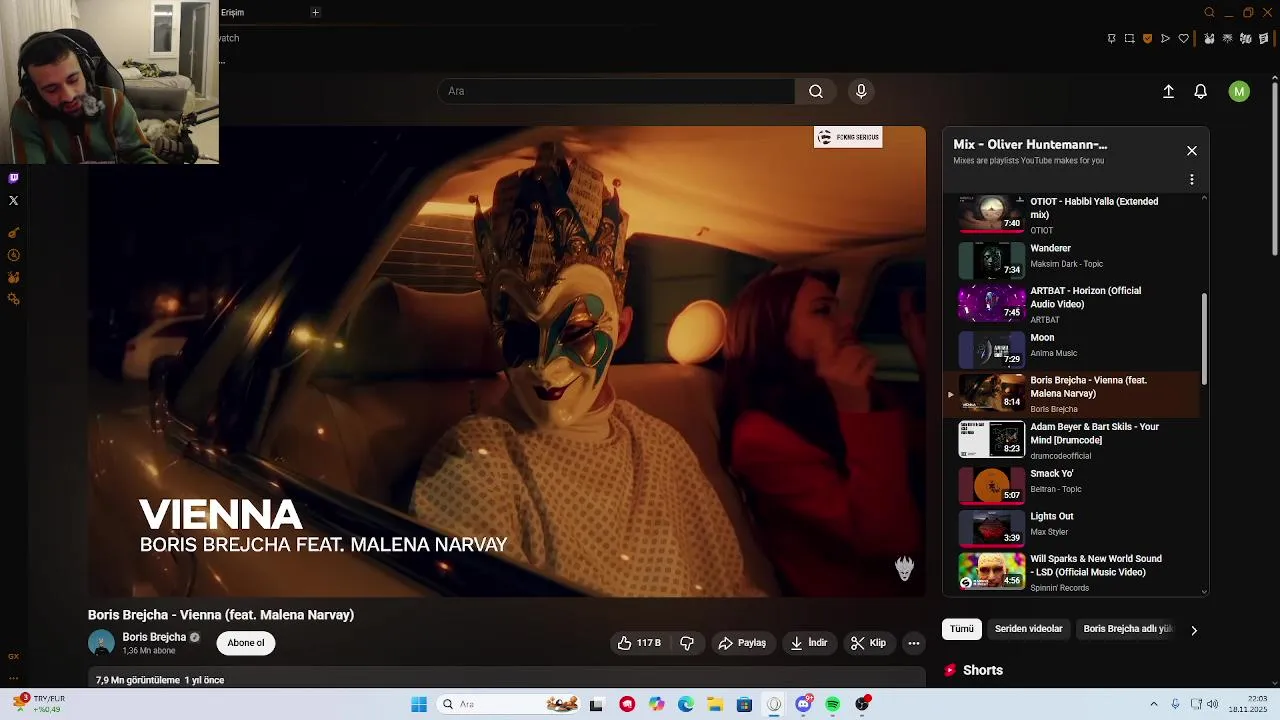The height and width of the screenshot is (720, 1280).
Task: Select the Seriden videolar filter chip
Action: pos(1028,629)
